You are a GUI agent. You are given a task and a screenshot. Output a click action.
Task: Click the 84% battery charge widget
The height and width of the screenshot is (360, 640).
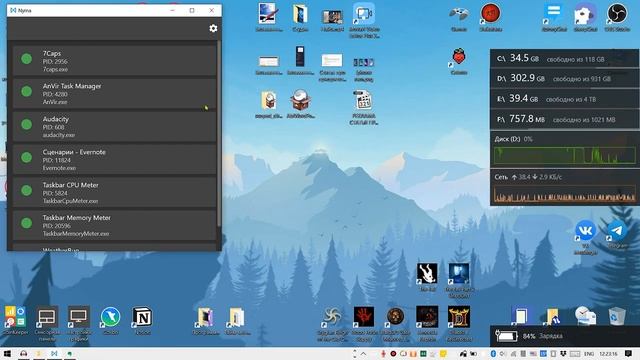tap(564, 336)
